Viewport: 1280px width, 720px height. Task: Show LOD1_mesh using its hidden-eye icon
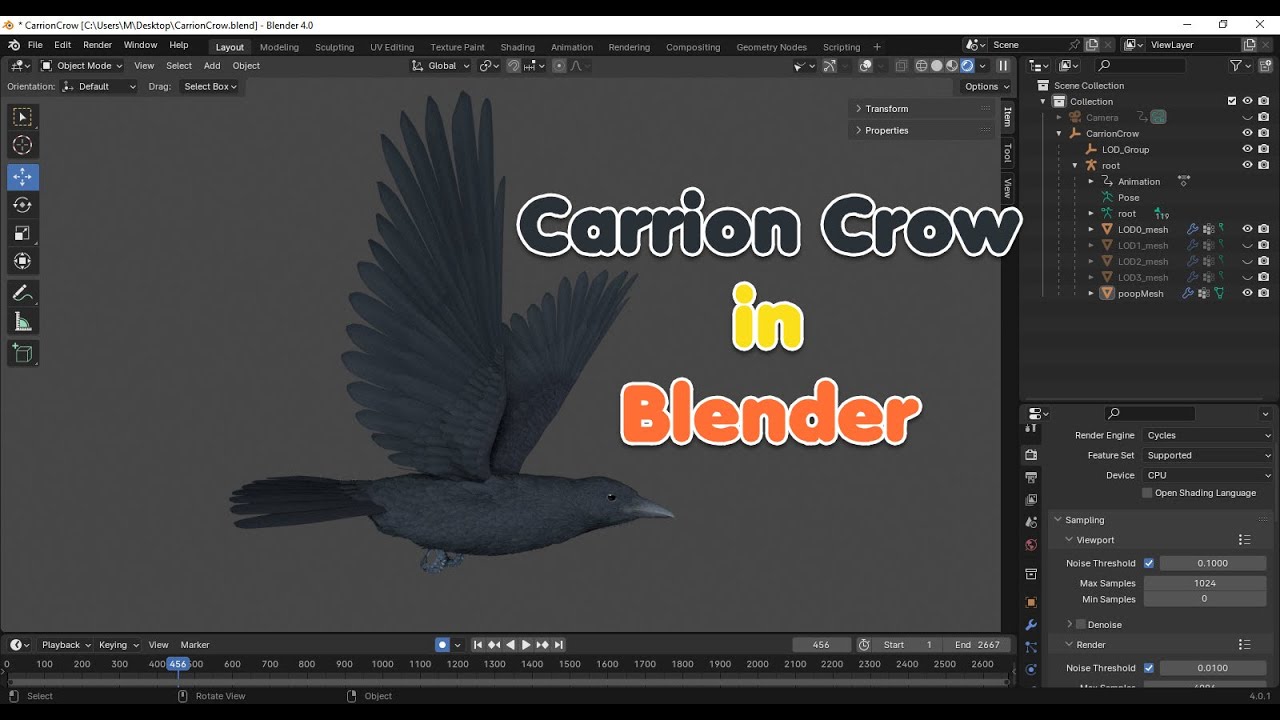1247,245
